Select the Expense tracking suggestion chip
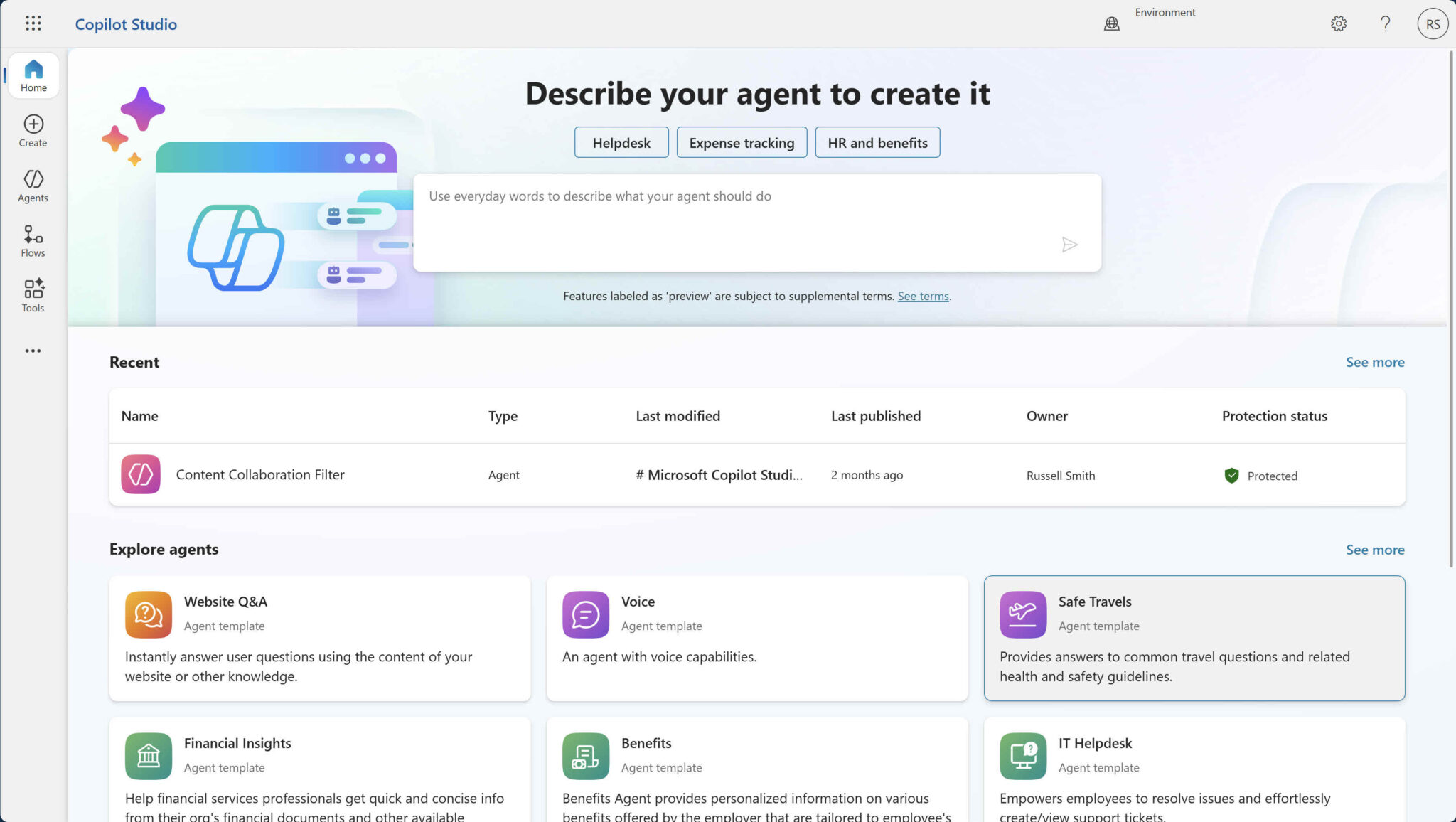The image size is (1456, 822). click(x=742, y=143)
